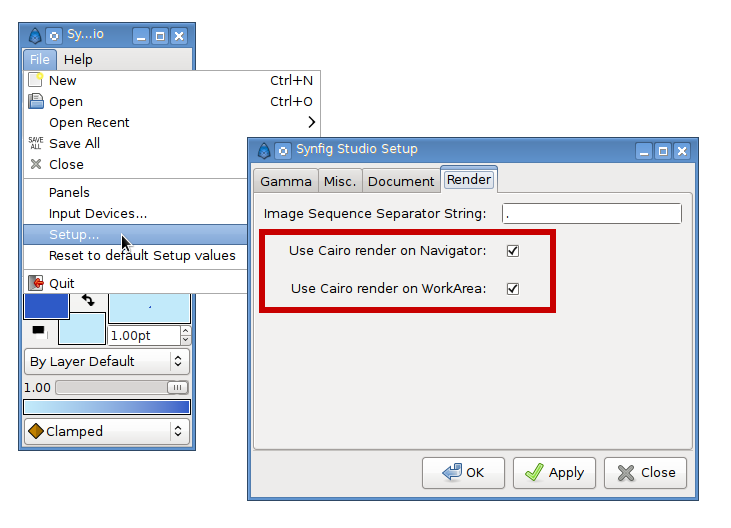
Task: Click the Apply button
Action: [x=554, y=473]
